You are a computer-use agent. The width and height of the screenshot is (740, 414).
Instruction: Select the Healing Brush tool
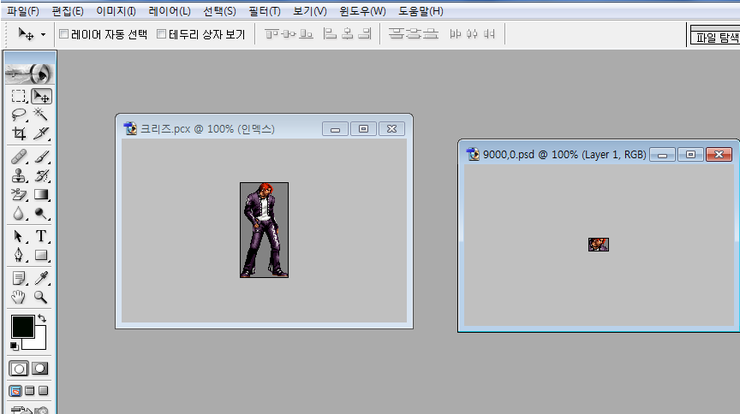click(19, 156)
